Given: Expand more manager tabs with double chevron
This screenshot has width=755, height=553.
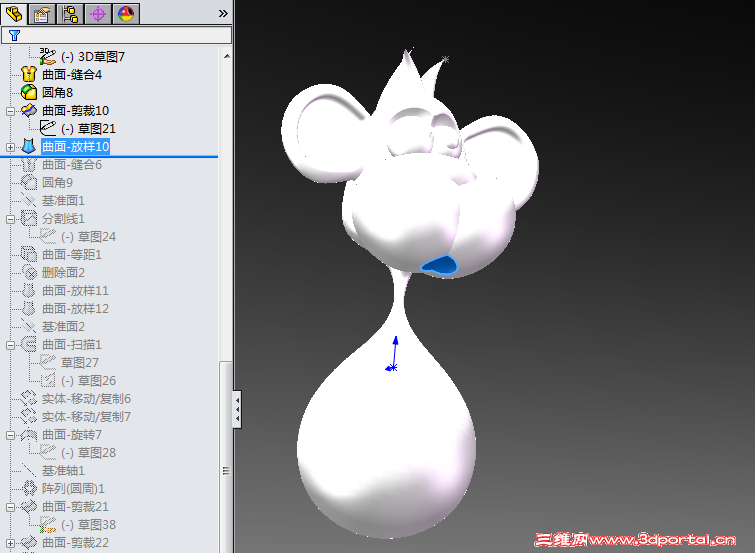Looking at the screenshot, I should pos(223,13).
